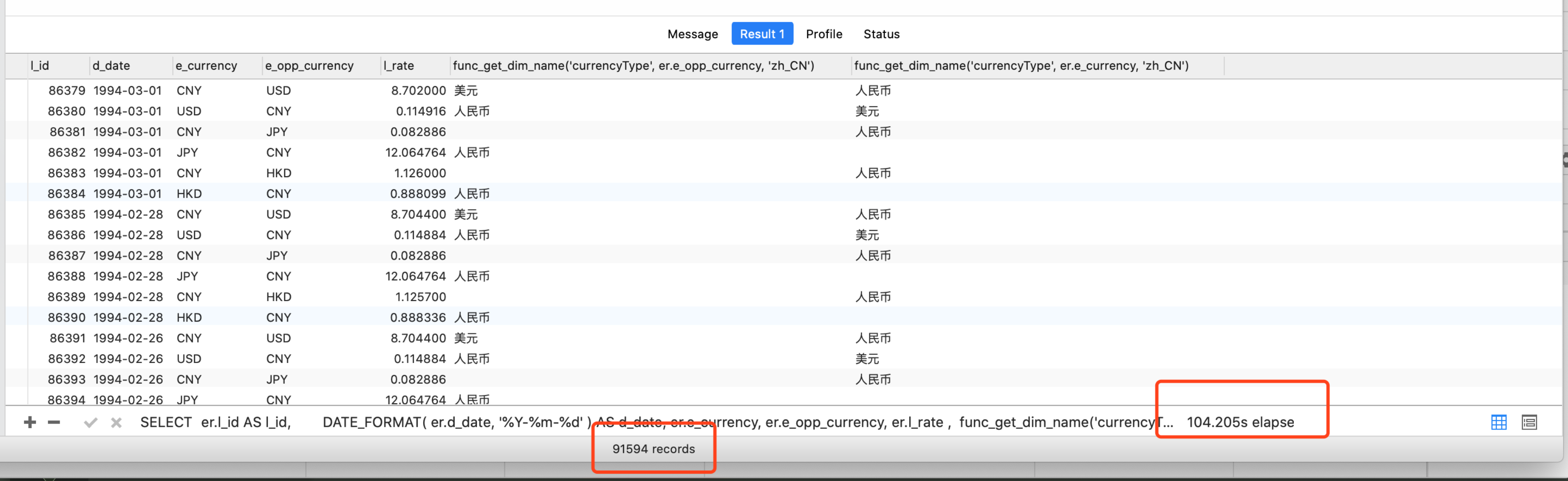1568x481 pixels.
Task: Click 人民币 in last column of row 86393
Action: coord(873,380)
